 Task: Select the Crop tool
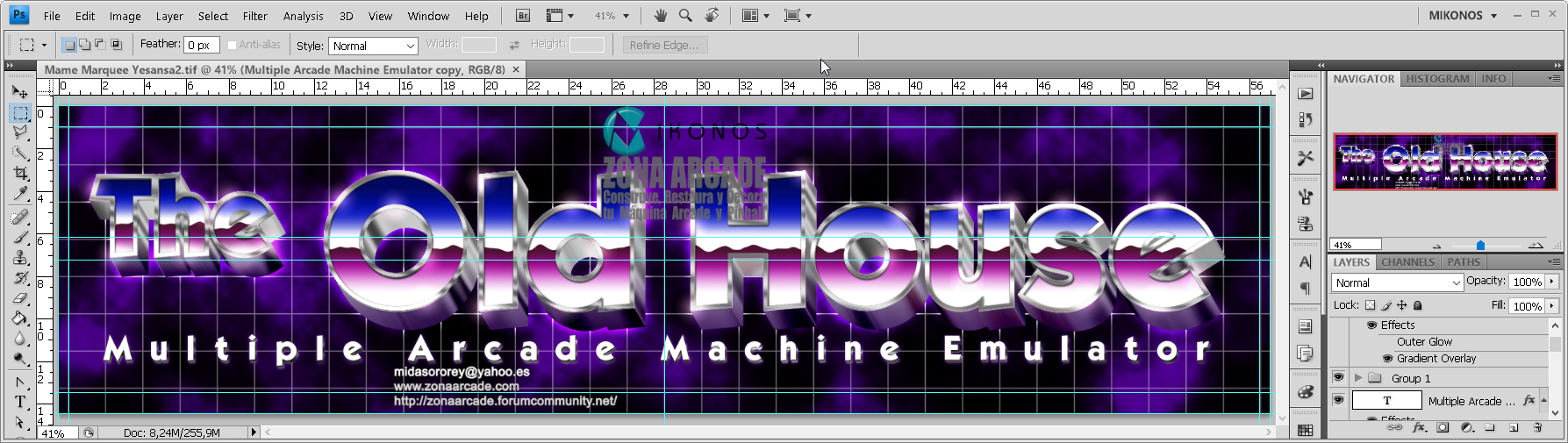[x=20, y=174]
